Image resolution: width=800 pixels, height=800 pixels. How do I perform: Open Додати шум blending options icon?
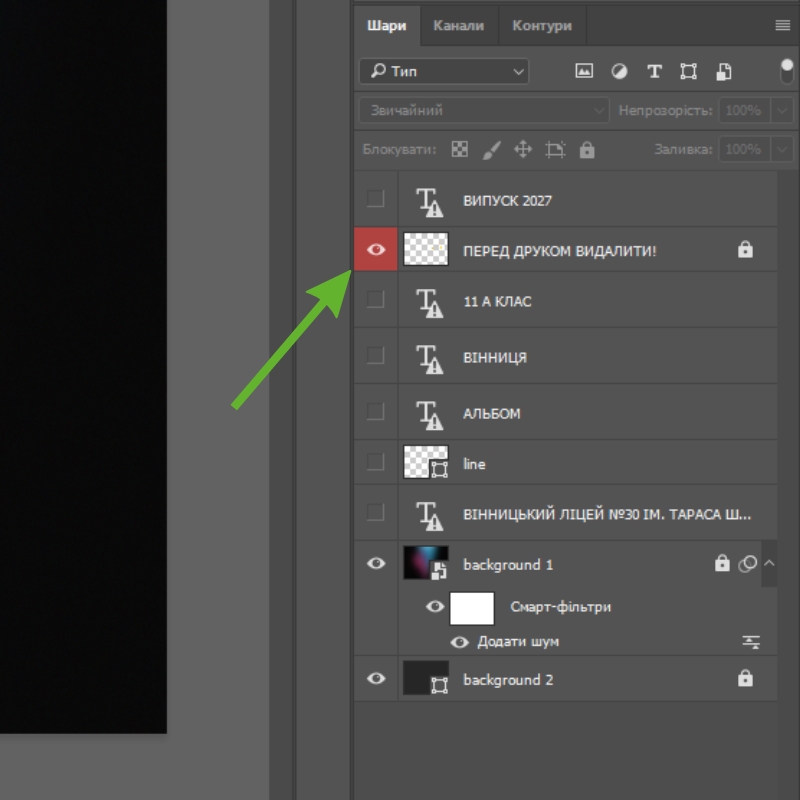click(751, 641)
